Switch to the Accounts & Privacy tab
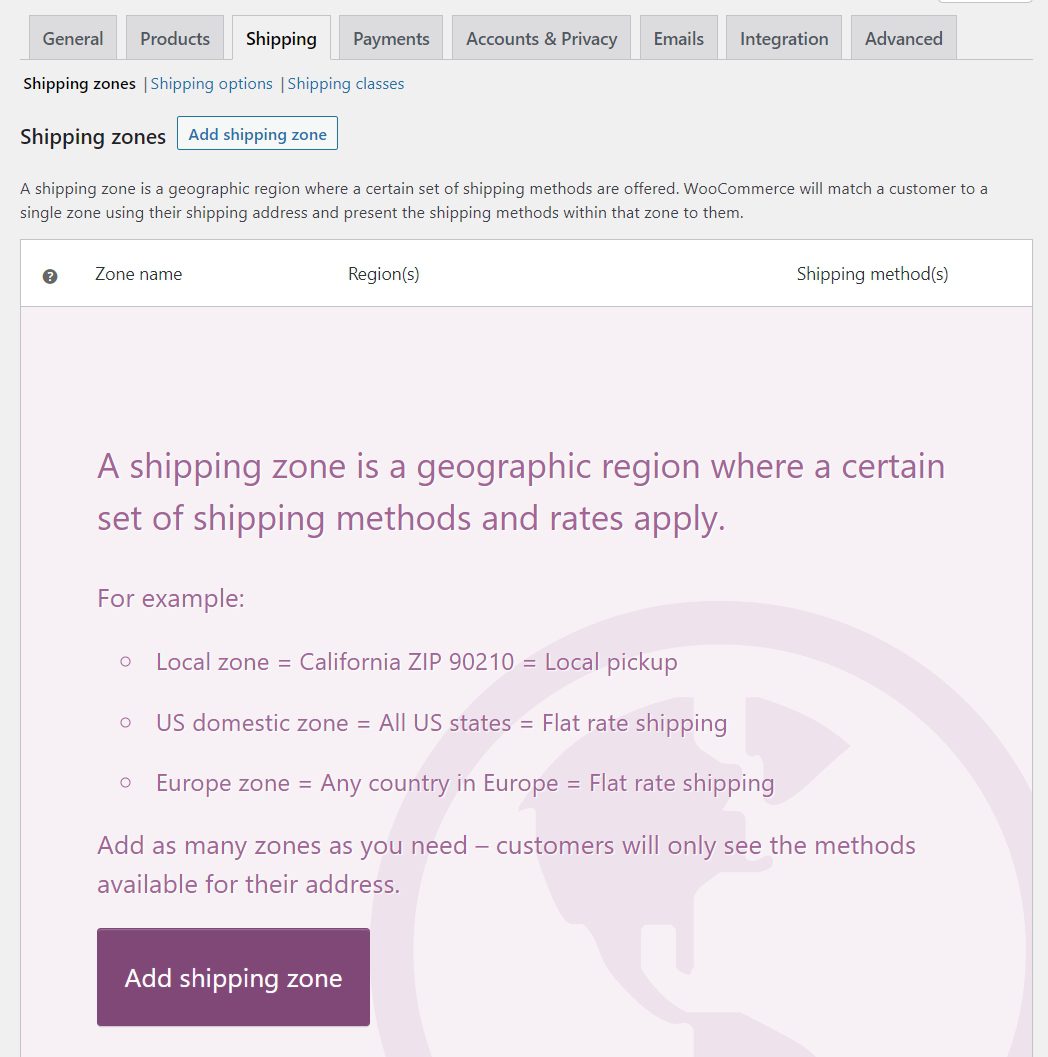 pyautogui.click(x=541, y=37)
